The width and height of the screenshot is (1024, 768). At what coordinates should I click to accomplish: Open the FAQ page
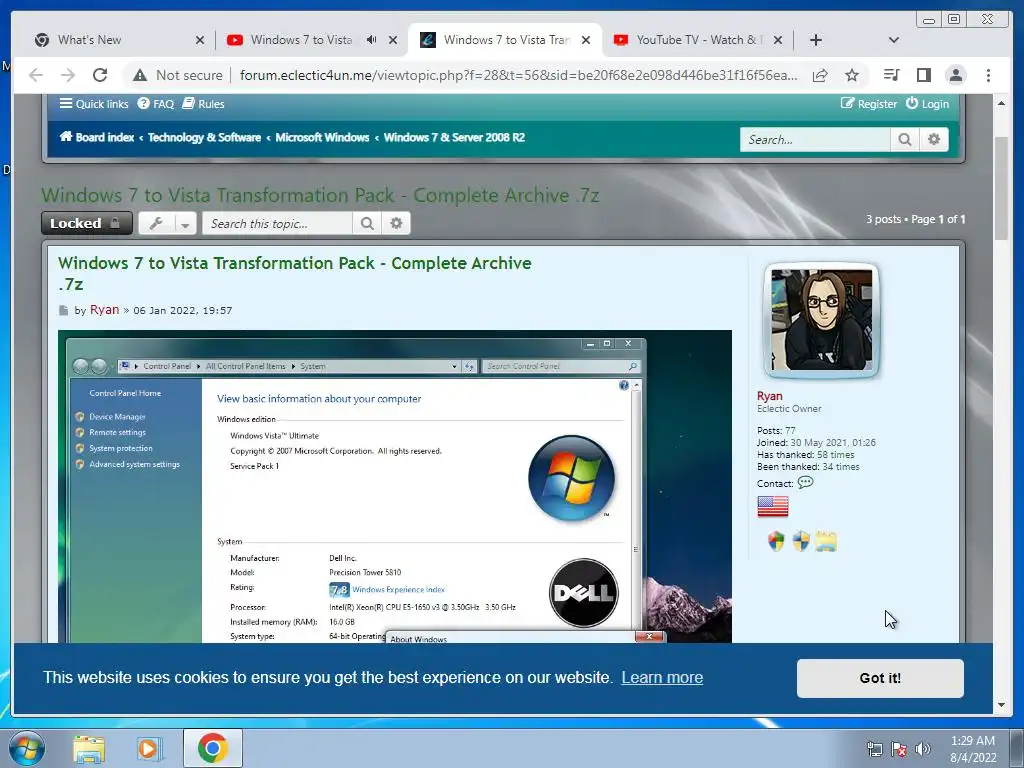coord(155,104)
